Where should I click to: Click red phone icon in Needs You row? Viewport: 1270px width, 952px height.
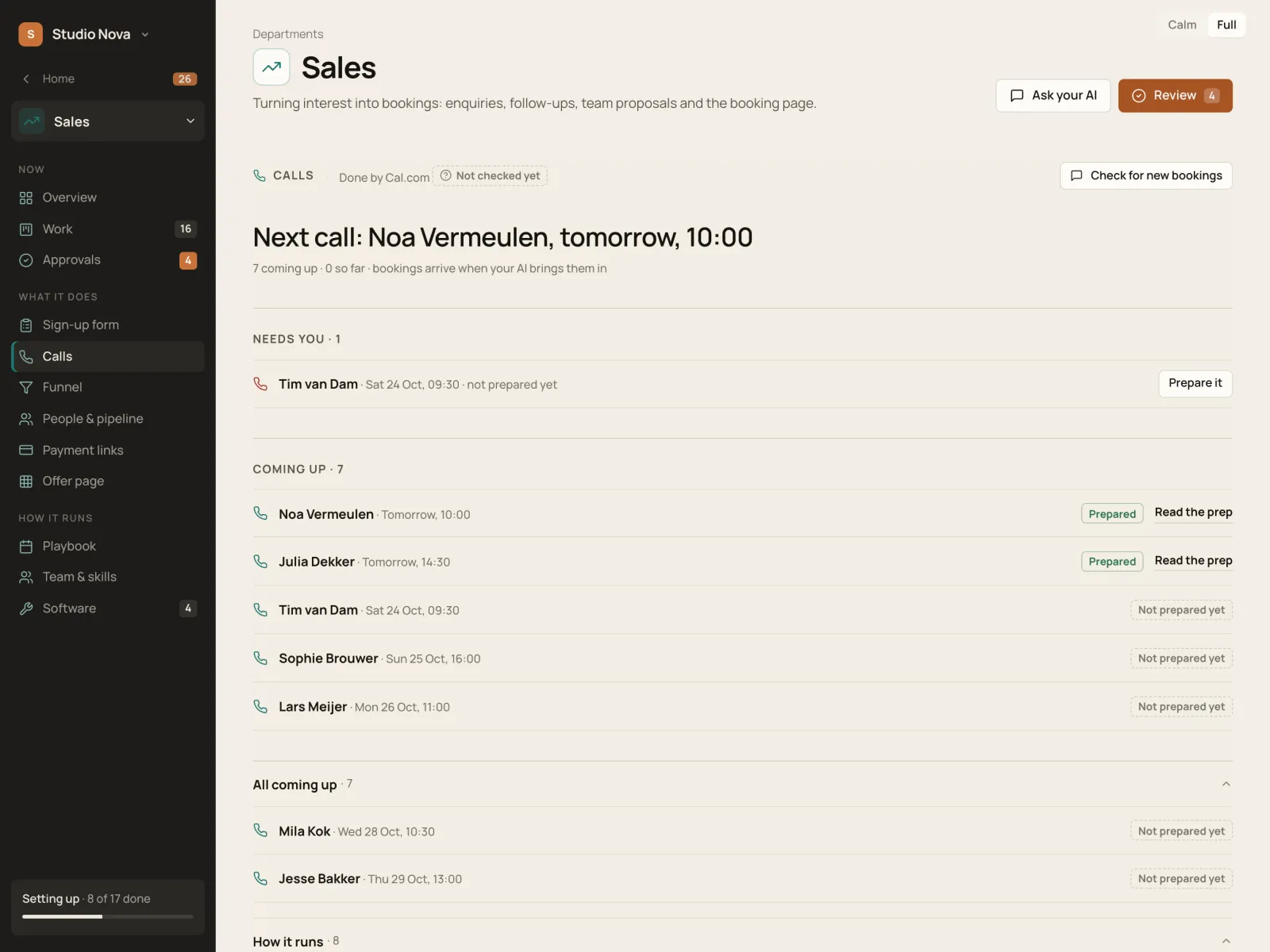(x=260, y=384)
